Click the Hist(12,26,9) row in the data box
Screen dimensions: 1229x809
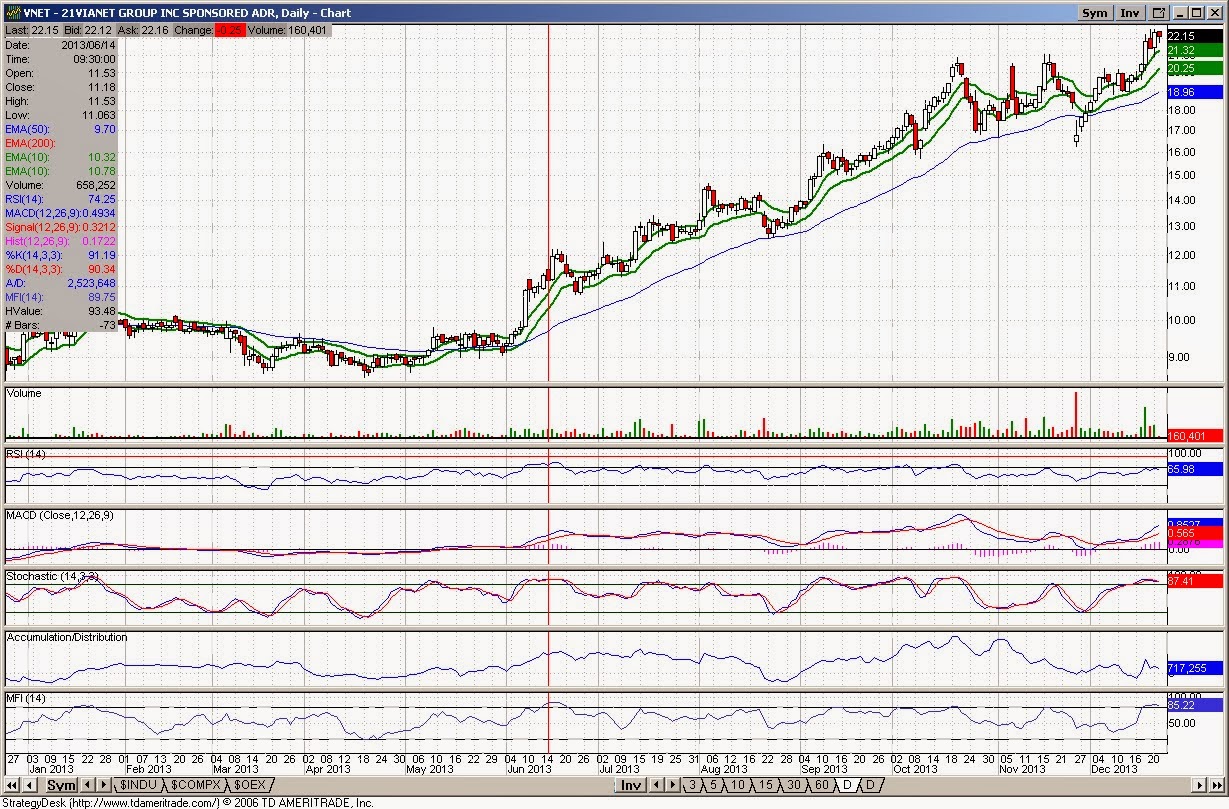pos(61,241)
